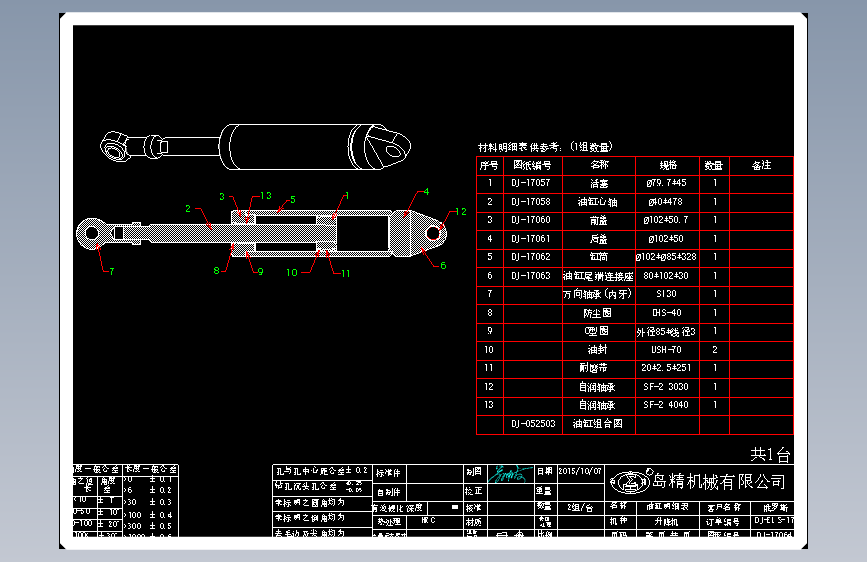Click part number cell DJ-17060

point(531,220)
